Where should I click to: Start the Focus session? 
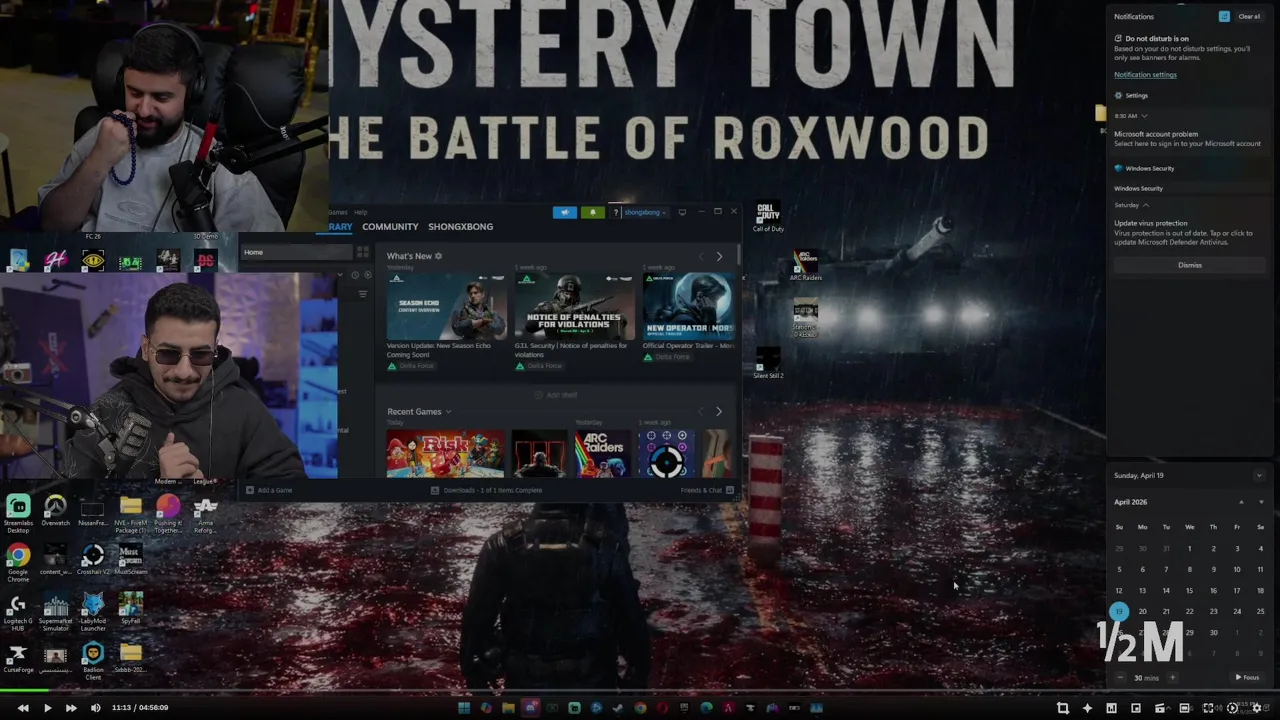1247,677
